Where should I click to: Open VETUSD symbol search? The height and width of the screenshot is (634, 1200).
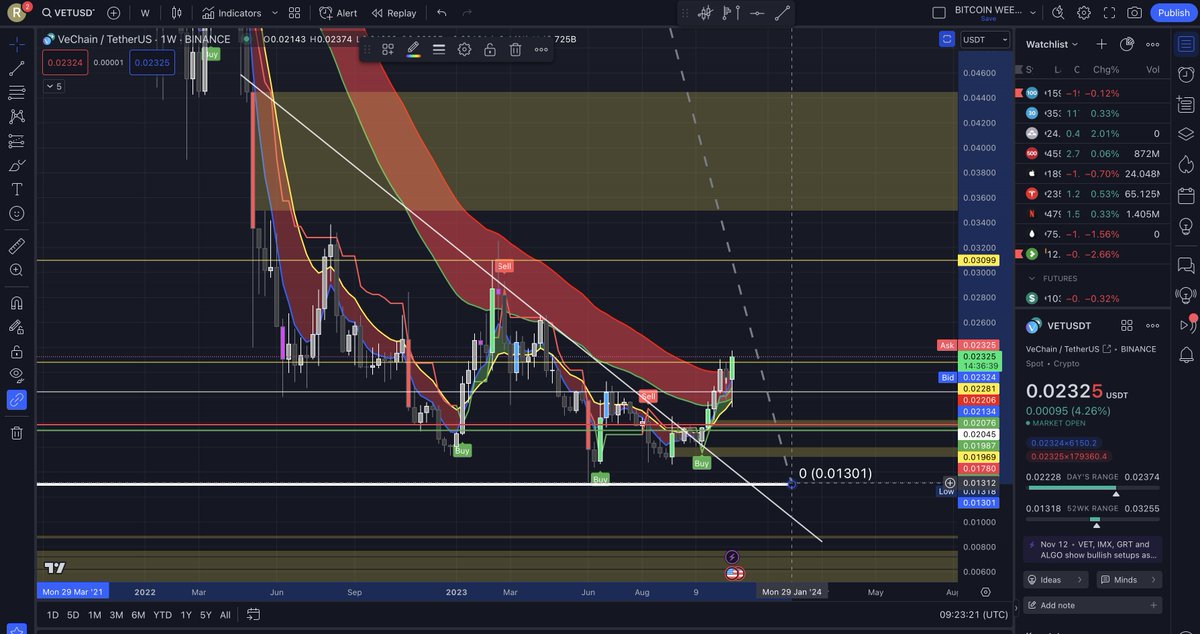[68, 13]
